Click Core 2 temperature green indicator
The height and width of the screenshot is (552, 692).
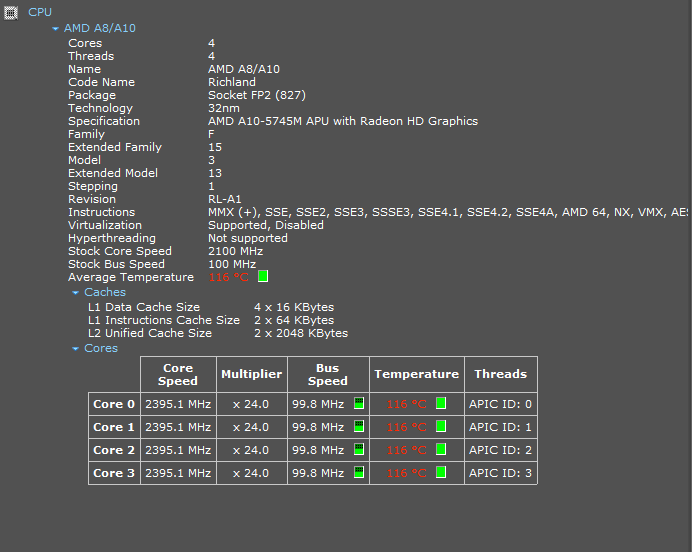coord(440,449)
